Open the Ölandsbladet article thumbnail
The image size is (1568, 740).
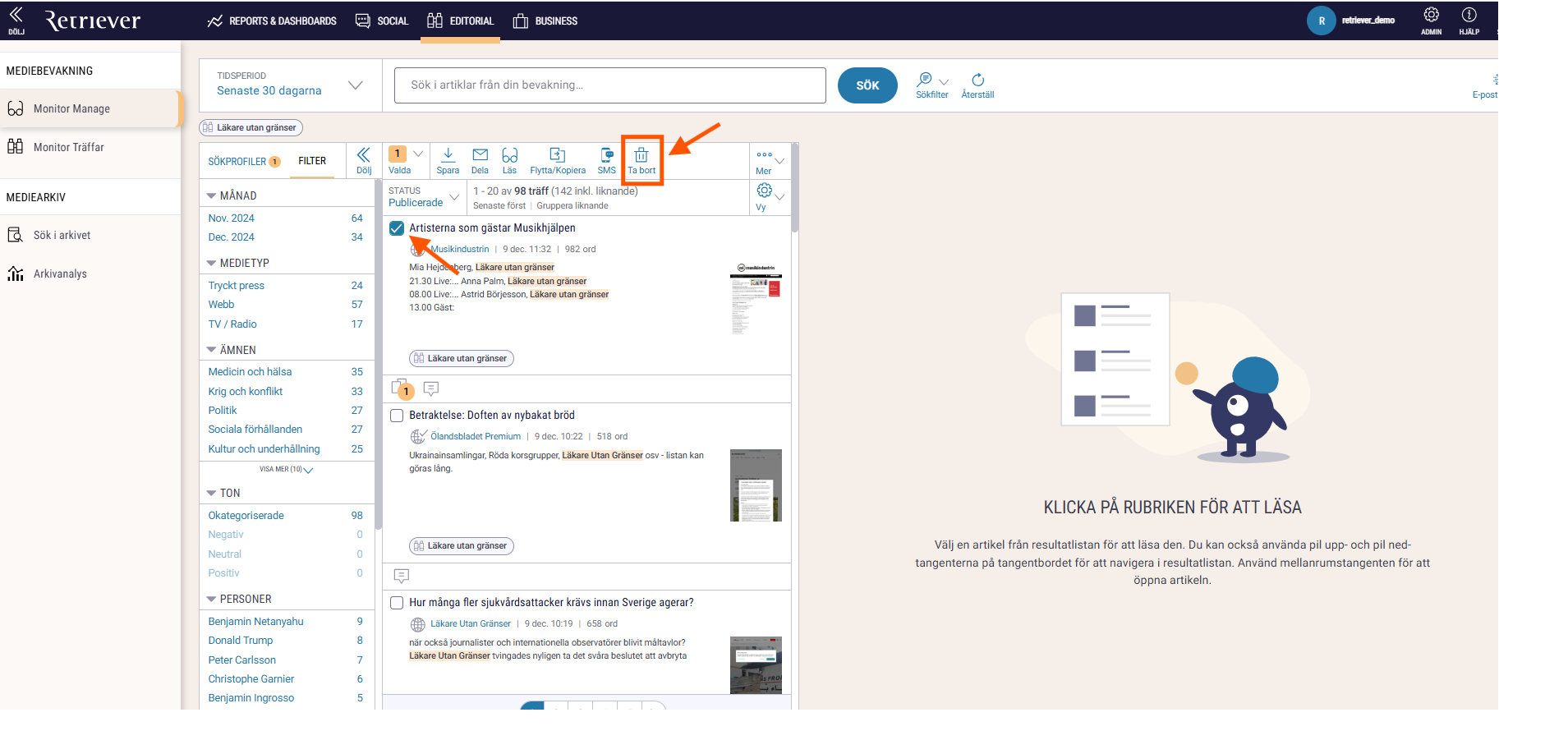pyautogui.click(x=756, y=485)
